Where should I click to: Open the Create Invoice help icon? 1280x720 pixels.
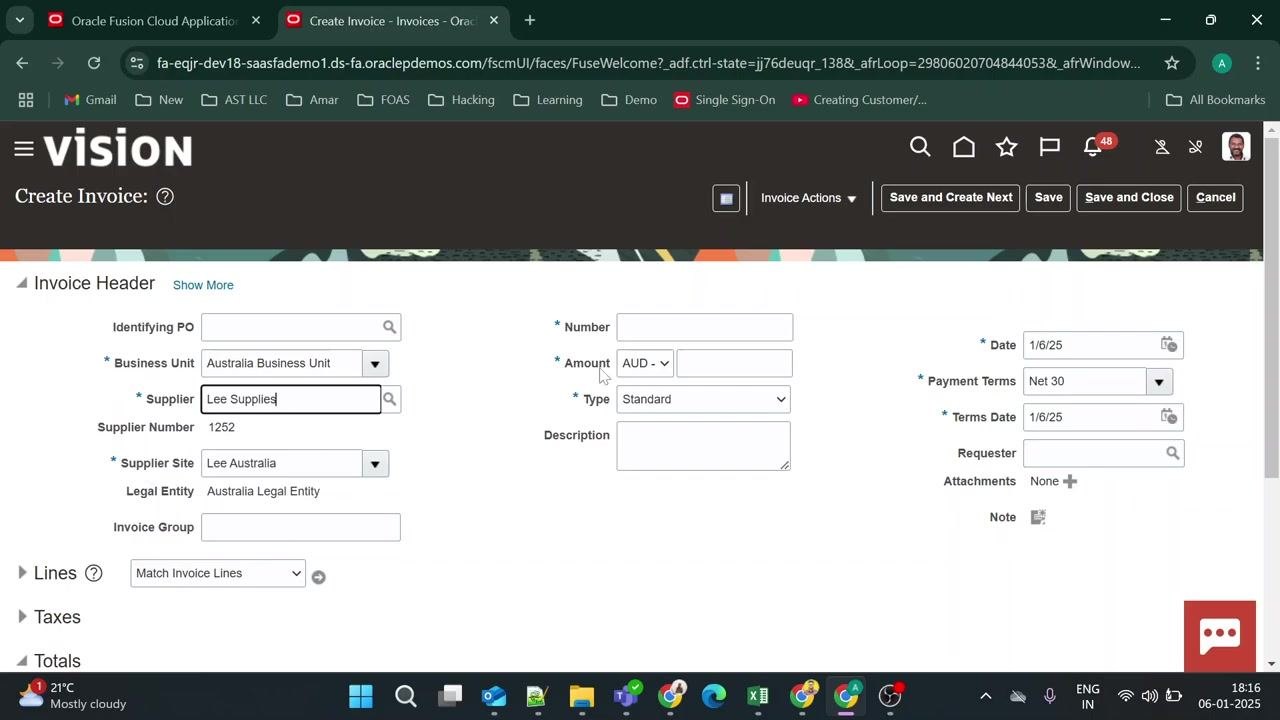[x=165, y=197]
